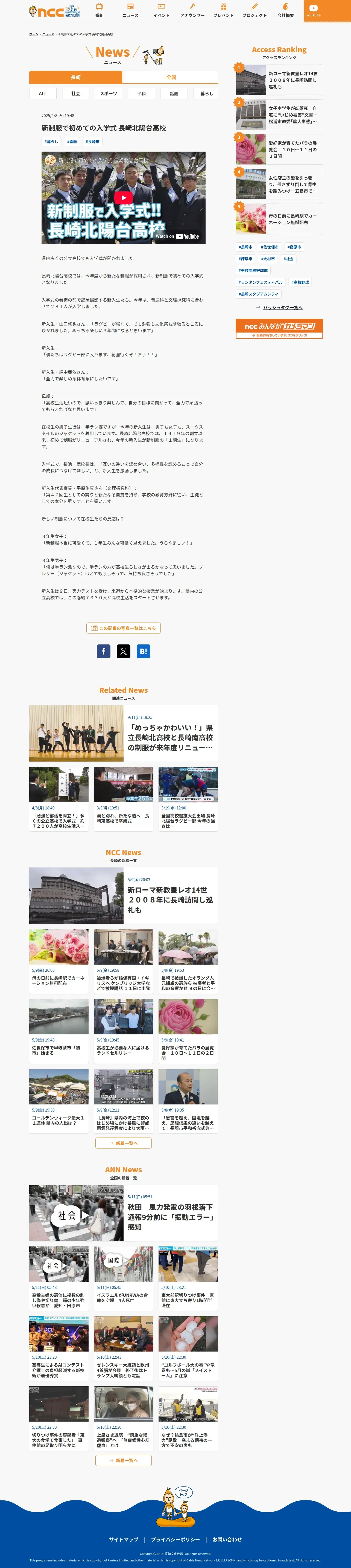Open related news めっちゃかわいい article
Viewport: 351px width, 1568px height.
(124, 733)
